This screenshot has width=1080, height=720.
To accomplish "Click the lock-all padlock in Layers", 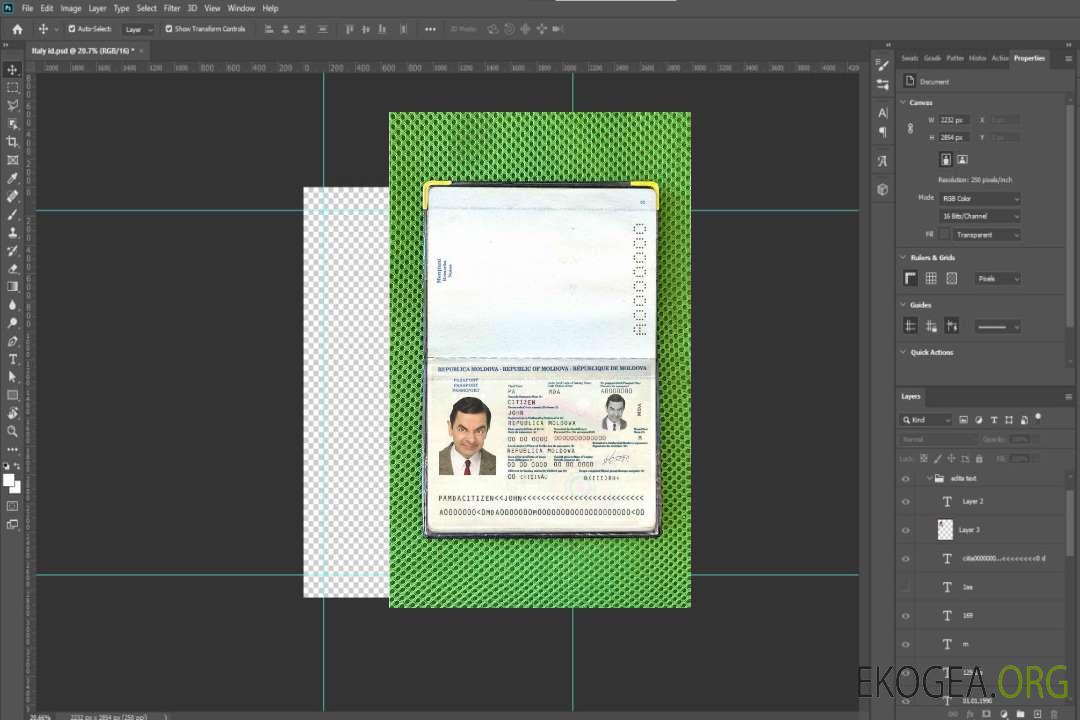I will click(979, 459).
